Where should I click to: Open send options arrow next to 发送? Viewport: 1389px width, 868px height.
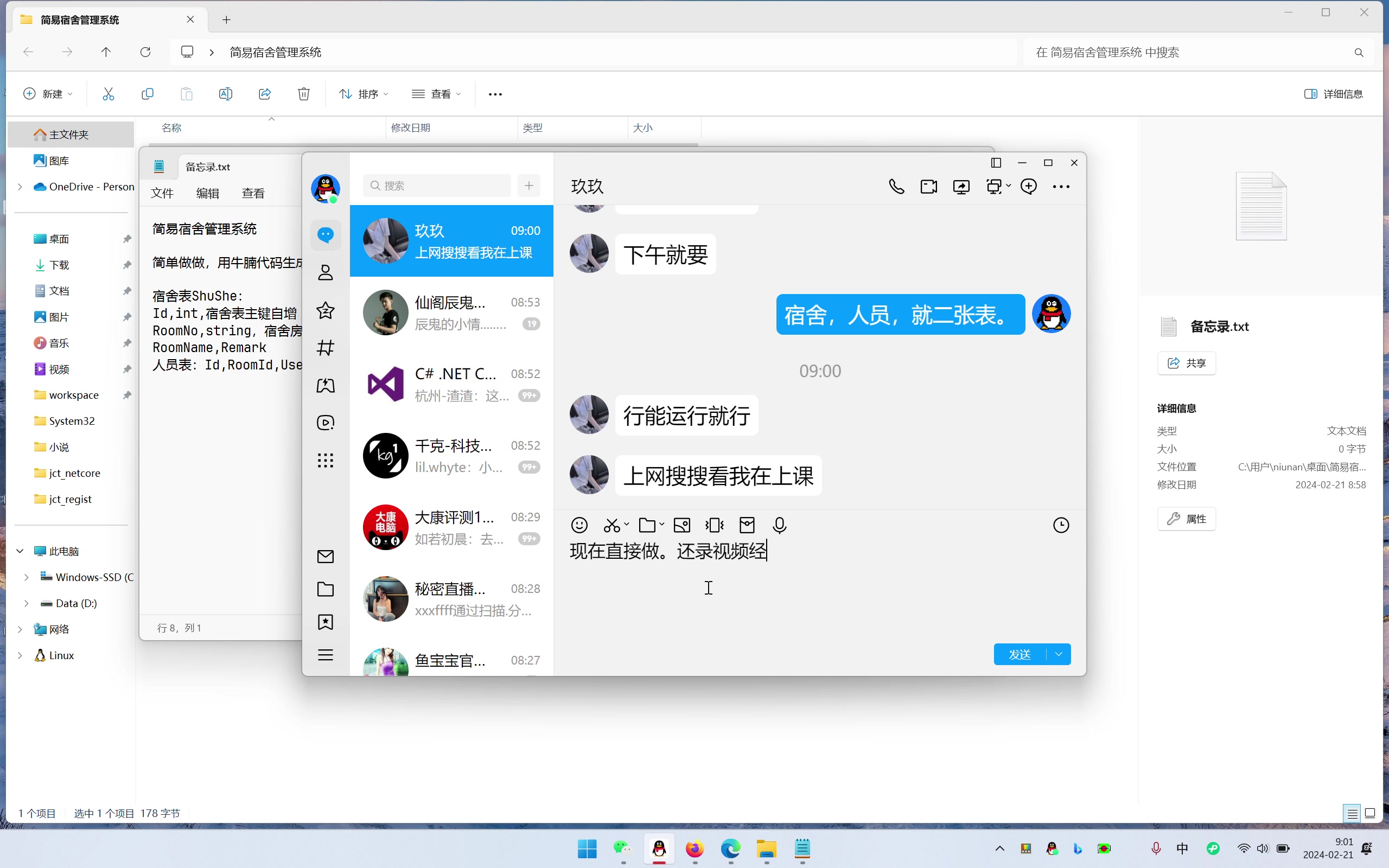coord(1058,654)
